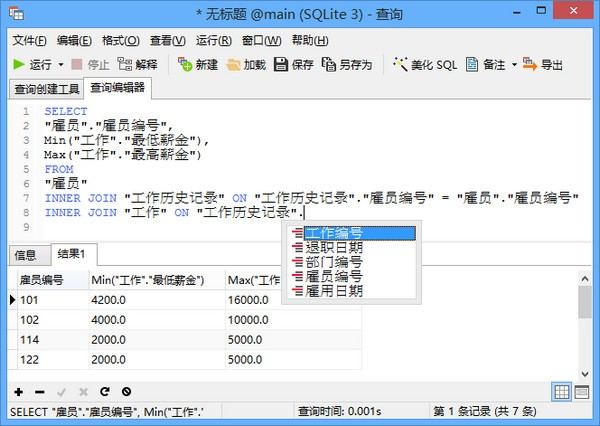Switch to 查询创建工具 tab
Image resolution: width=600 pixels, height=426 pixels.
pos(46,88)
